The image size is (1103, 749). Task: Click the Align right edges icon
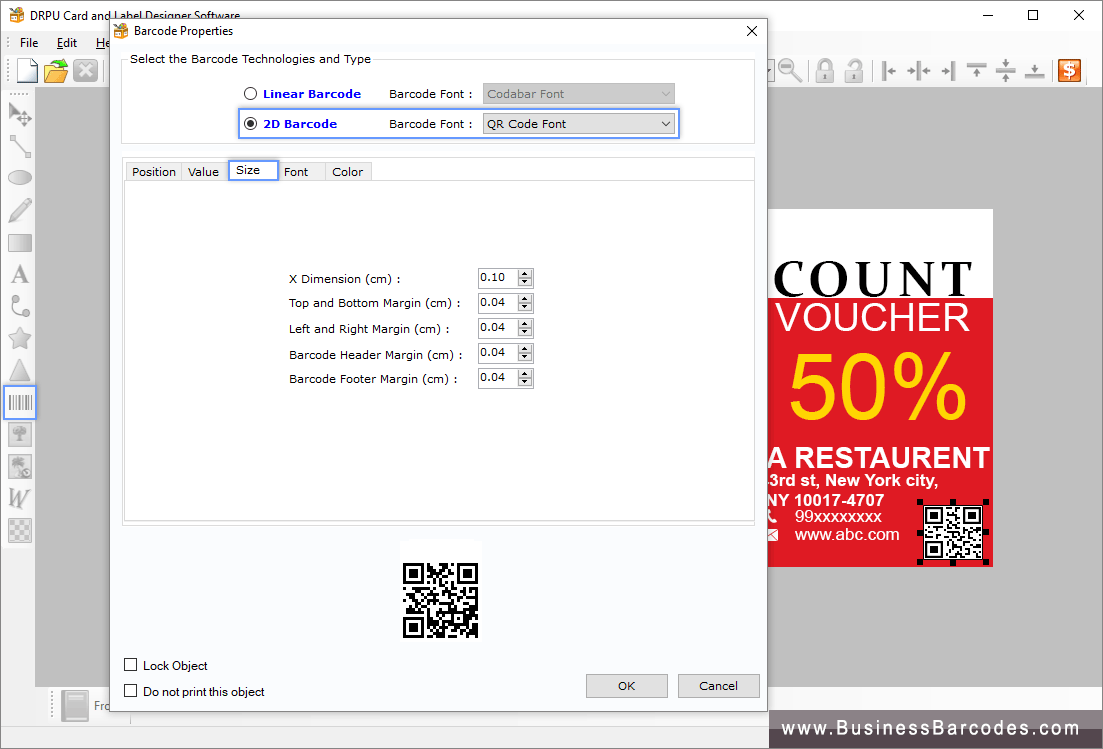[x=948, y=70]
